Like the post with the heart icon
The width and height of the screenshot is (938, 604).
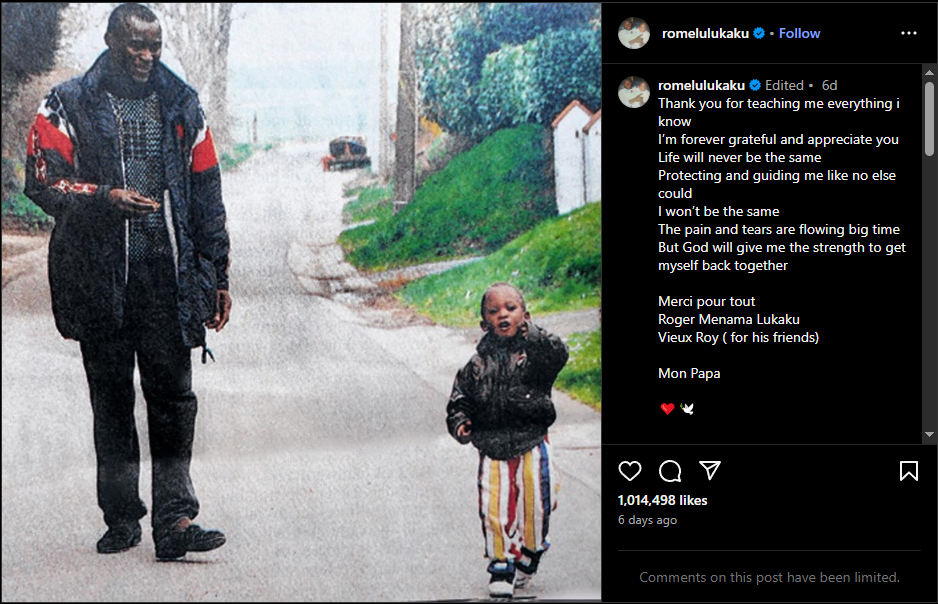click(x=629, y=471)
